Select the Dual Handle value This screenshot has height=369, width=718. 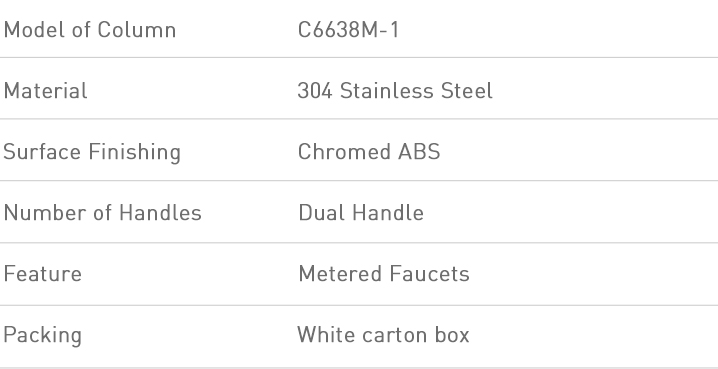click(361, 213)
